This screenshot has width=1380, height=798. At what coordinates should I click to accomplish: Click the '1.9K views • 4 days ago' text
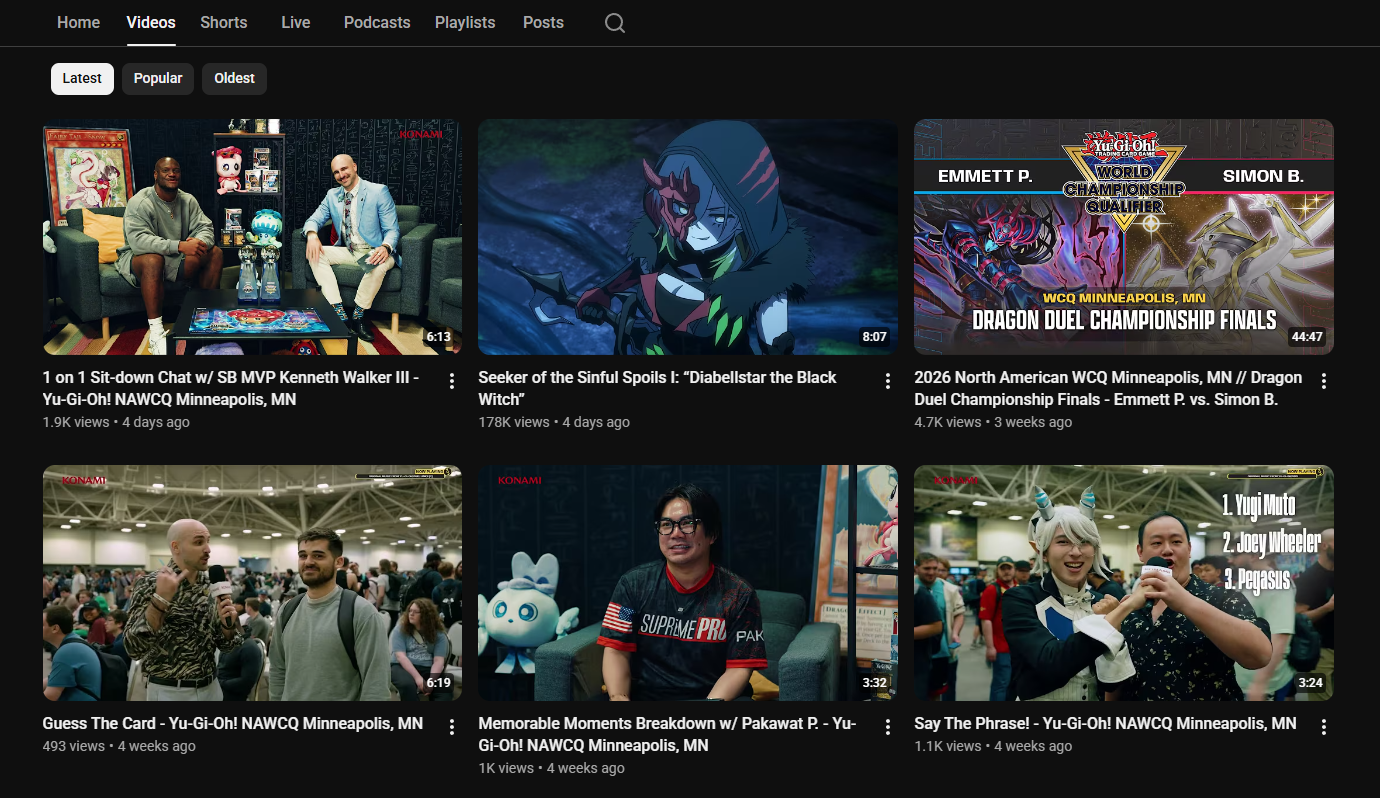[116, 422]
